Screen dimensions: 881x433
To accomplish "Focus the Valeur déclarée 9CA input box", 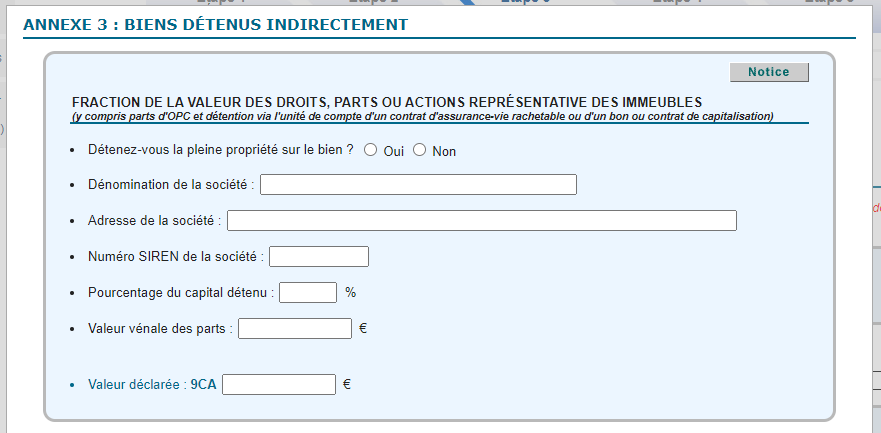I will (x=279, y=385).
